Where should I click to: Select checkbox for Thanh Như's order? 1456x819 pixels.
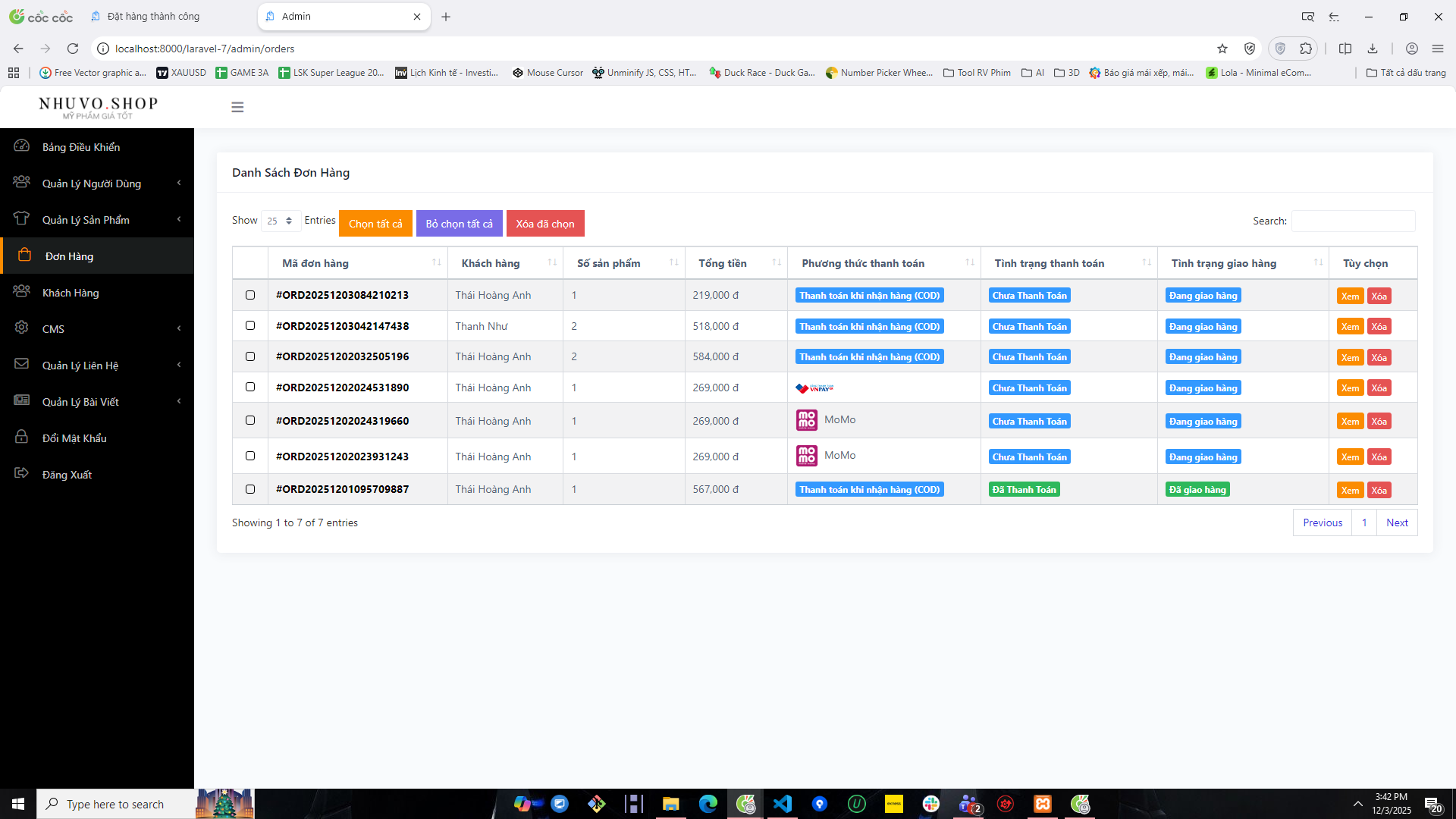point(250,325)
